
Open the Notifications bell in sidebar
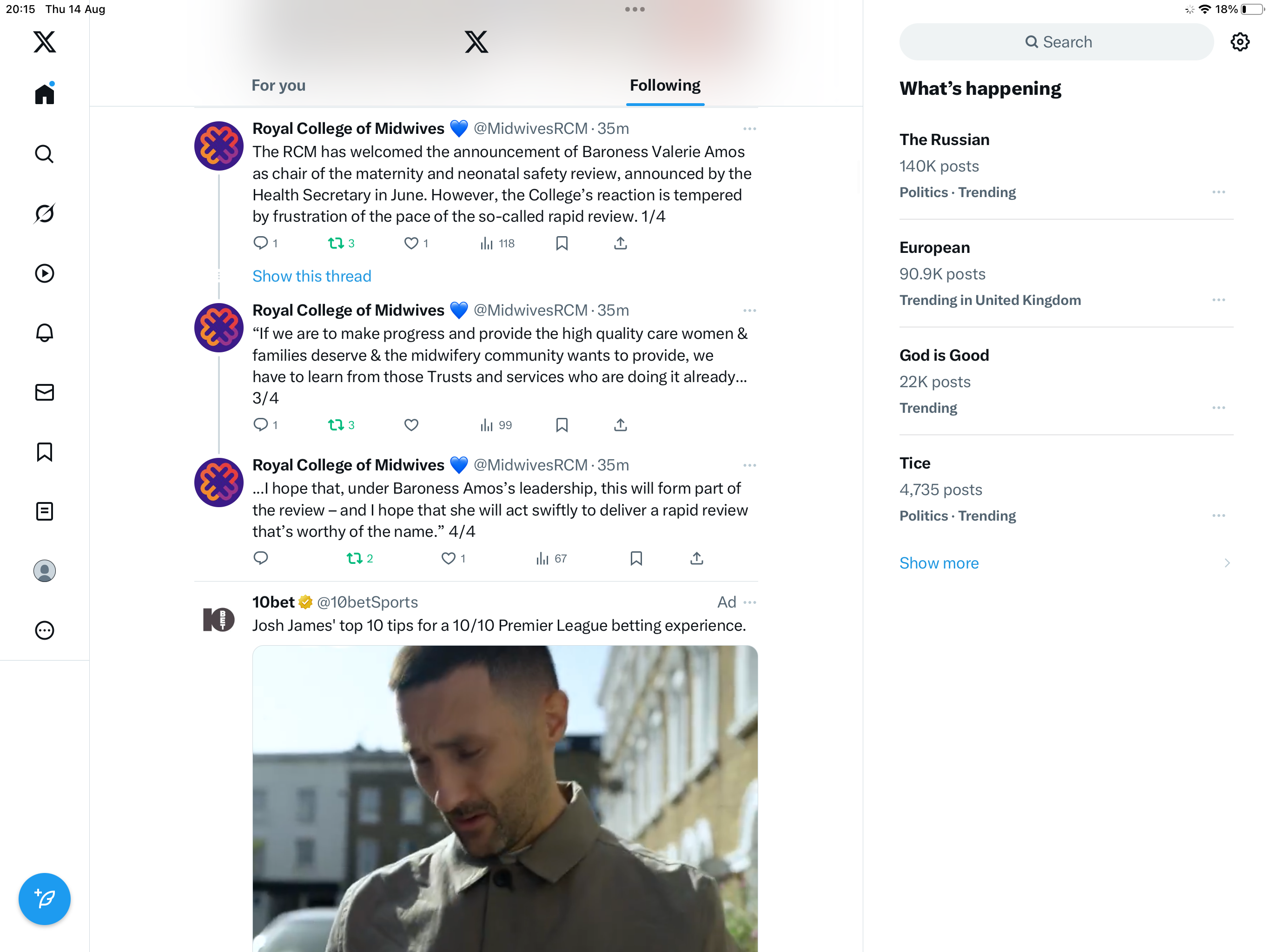(44, 333)
